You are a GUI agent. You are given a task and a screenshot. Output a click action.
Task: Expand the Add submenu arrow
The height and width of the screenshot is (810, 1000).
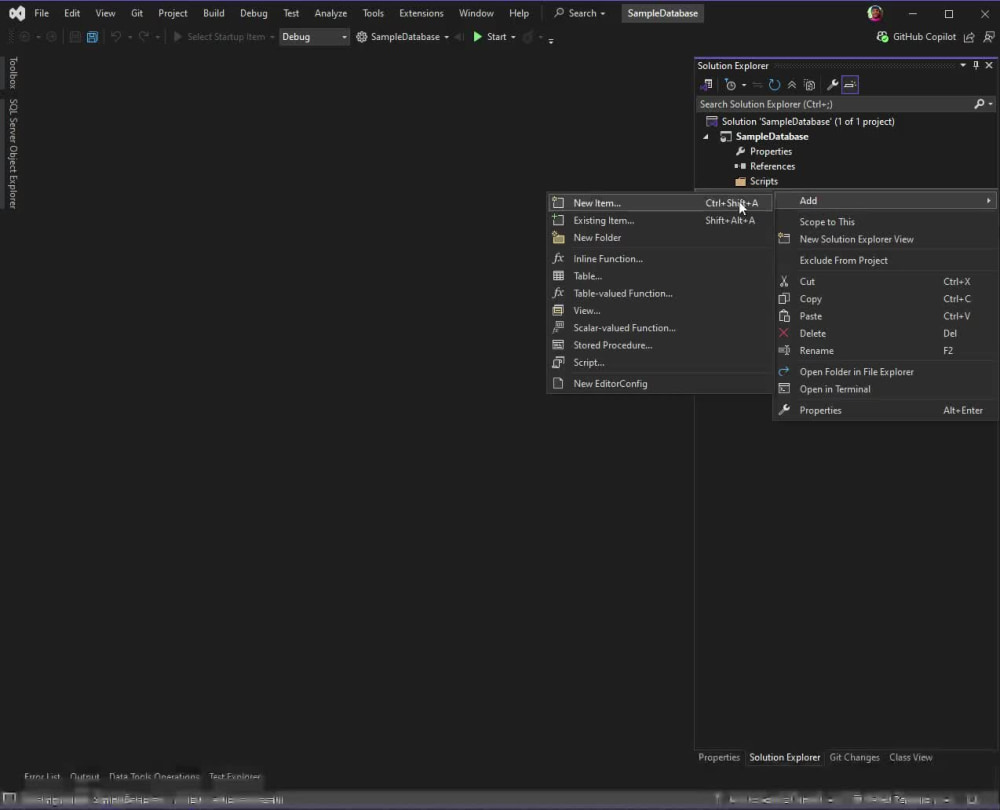click(x=989, y=201)
